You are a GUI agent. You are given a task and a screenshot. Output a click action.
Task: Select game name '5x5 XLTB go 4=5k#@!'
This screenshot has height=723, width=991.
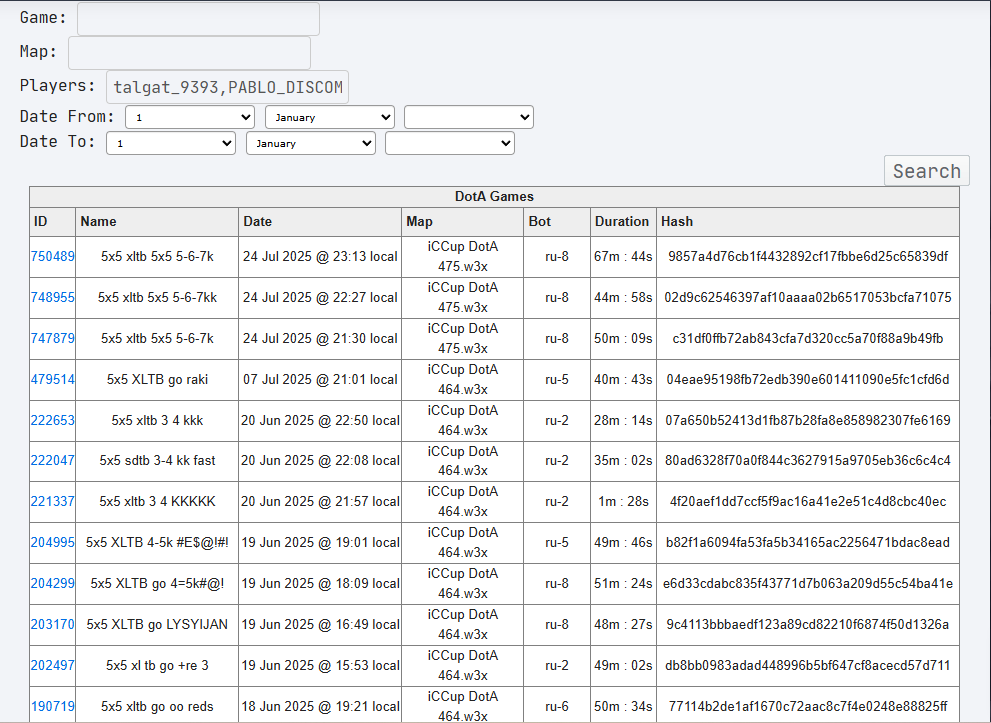click(157, 584)
